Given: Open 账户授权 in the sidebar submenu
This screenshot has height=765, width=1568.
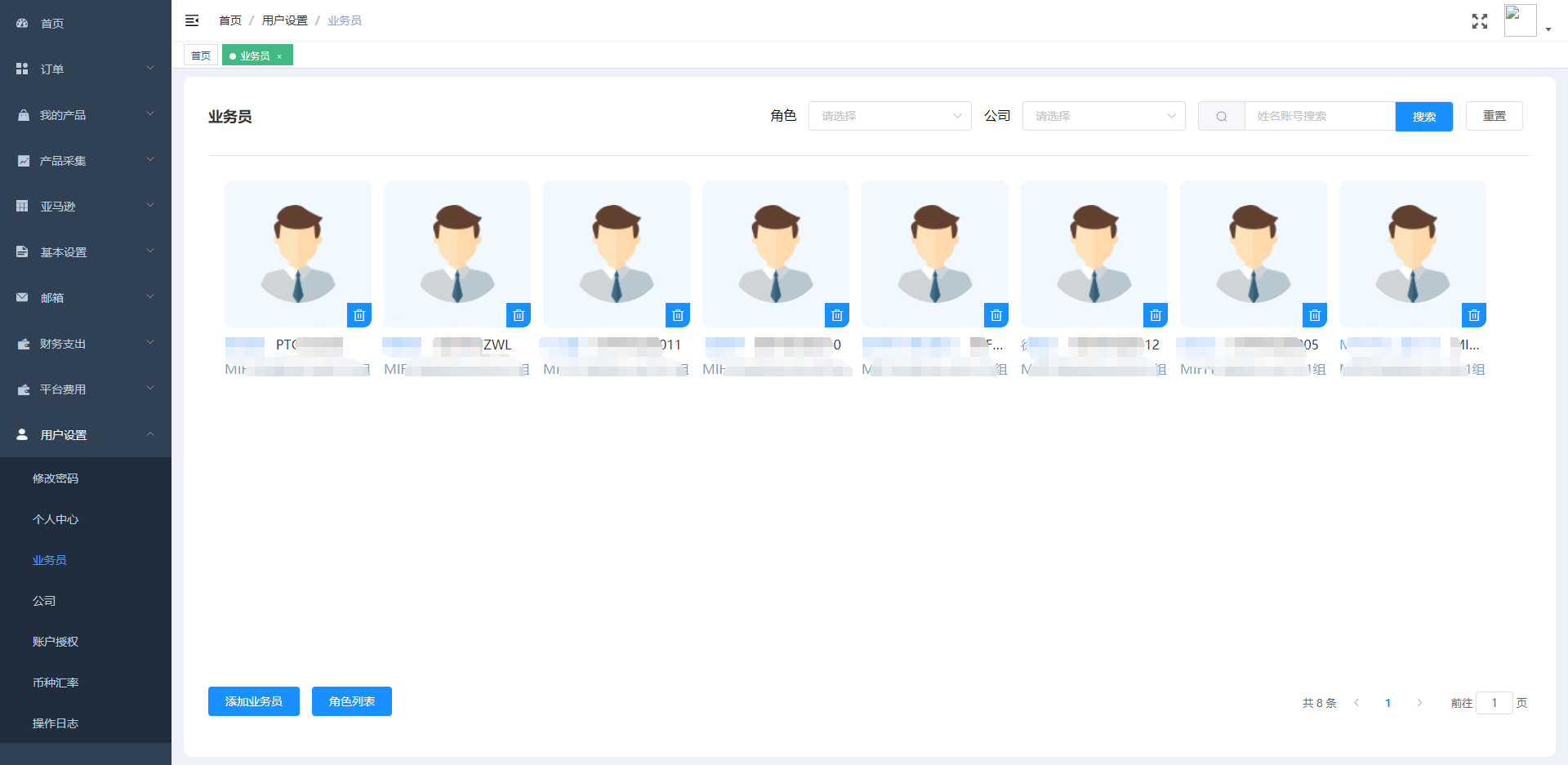Looking at the screenshot, I should (x=56, y=642).
